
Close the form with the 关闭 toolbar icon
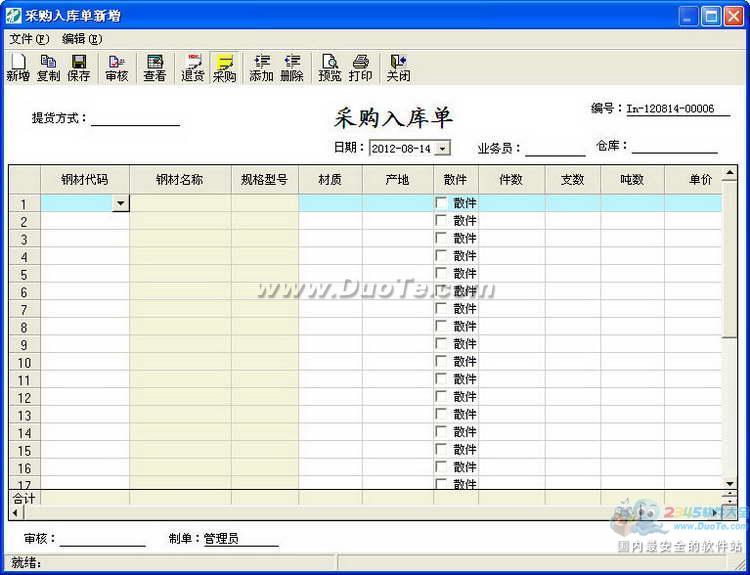(398, 68)
